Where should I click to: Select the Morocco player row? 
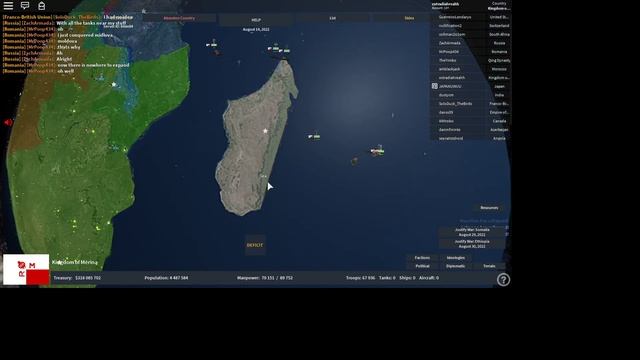click(x=471, y=69)
